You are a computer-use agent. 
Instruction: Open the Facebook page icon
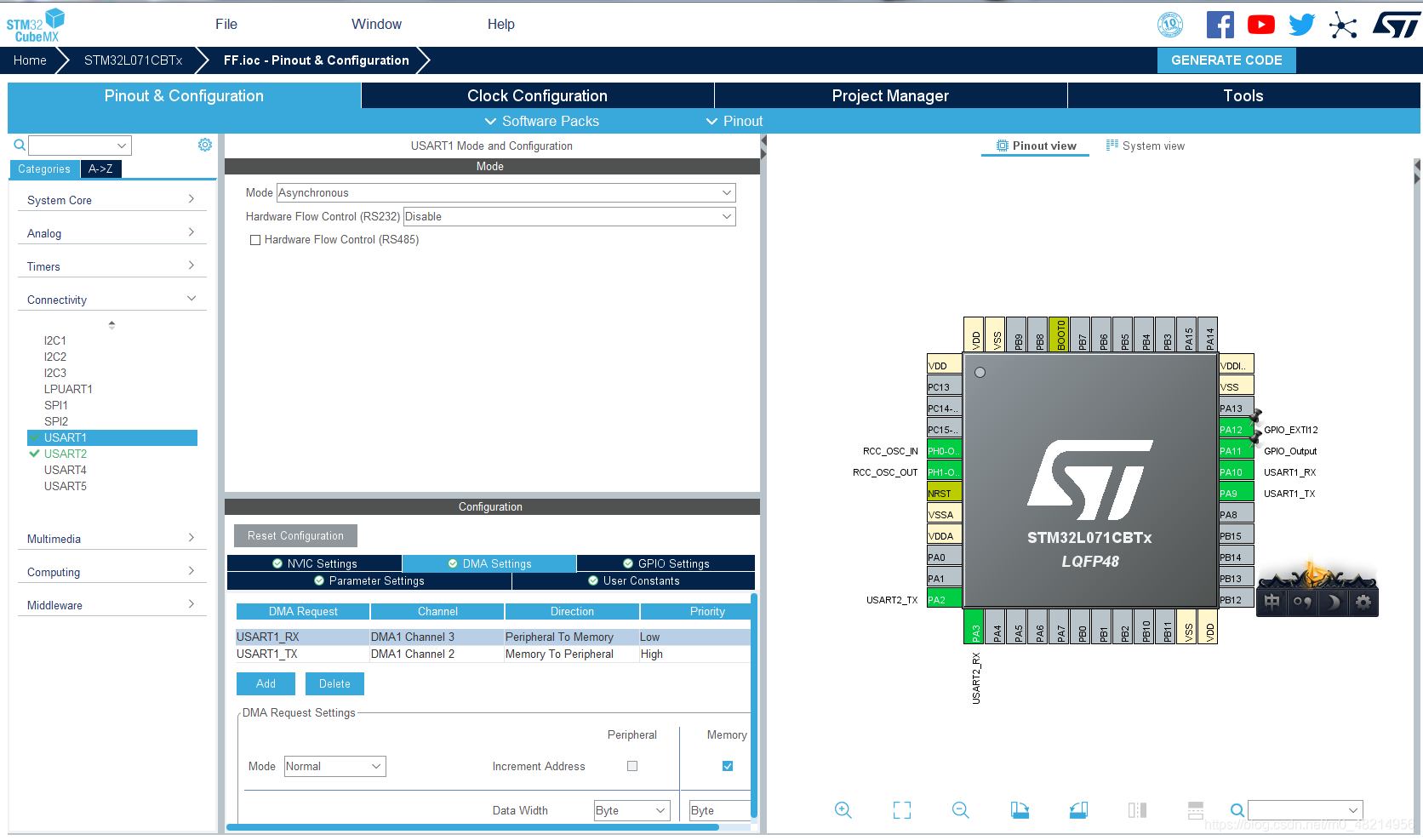[x=1220, y=25]
